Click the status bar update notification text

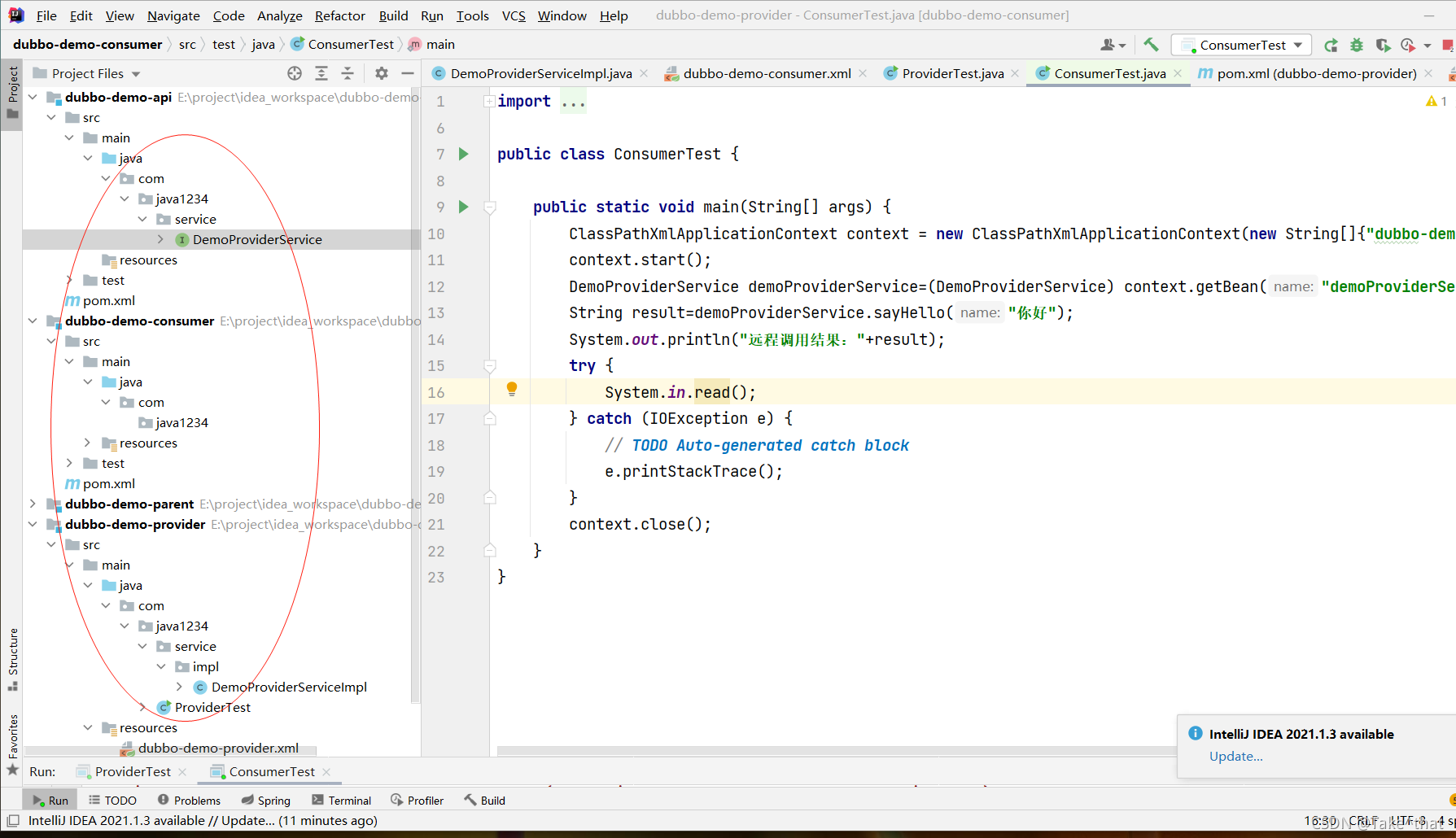(x=203, y=820)
